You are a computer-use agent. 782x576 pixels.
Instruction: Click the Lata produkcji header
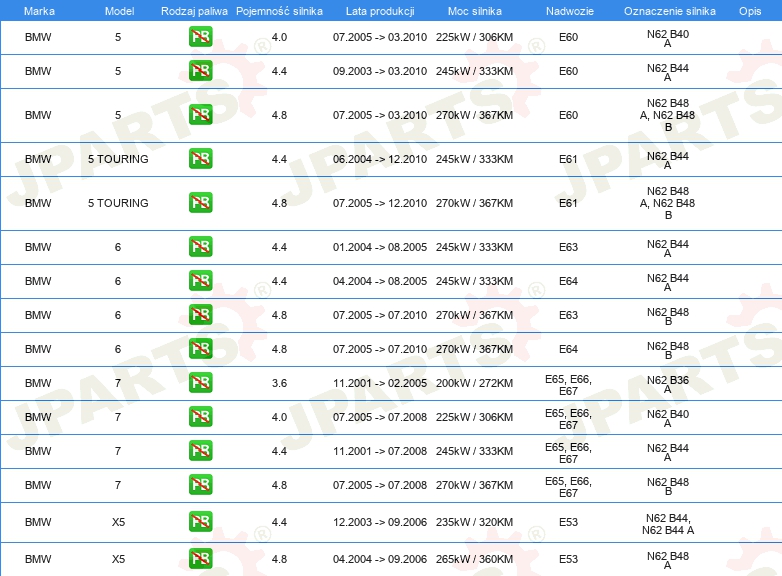[380, 11]
